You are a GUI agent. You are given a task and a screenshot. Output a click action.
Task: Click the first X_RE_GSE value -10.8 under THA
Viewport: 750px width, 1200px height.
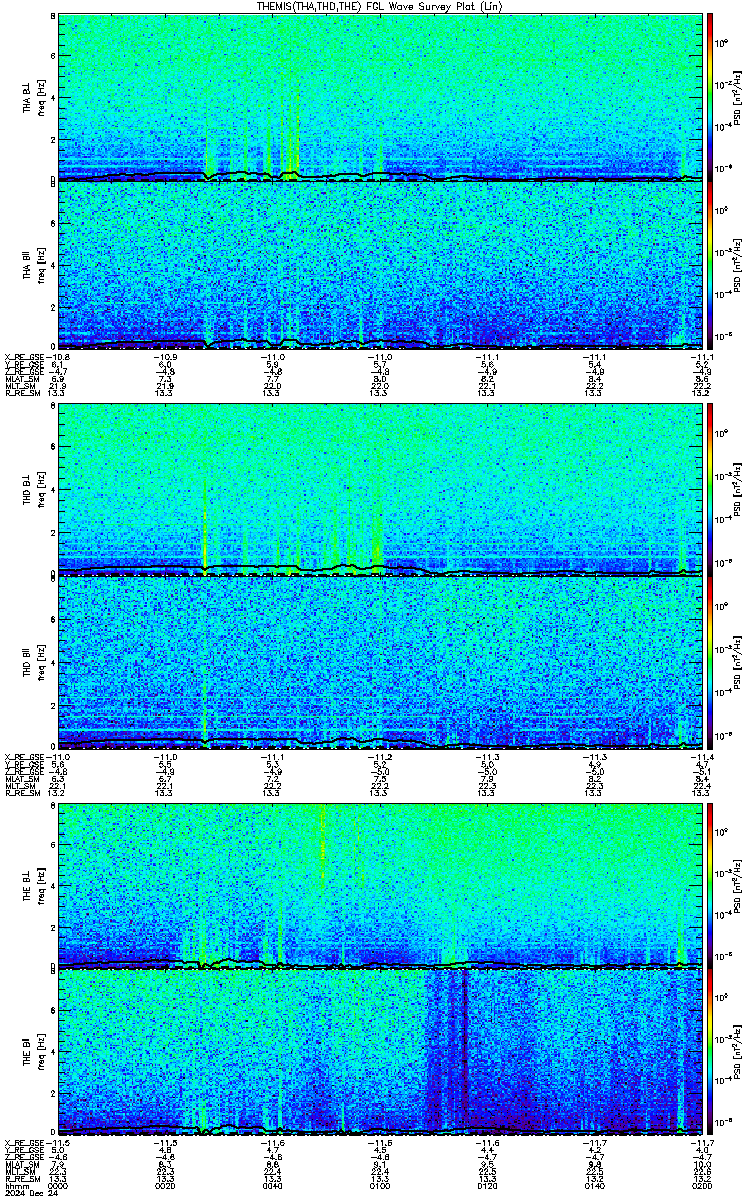57,356
